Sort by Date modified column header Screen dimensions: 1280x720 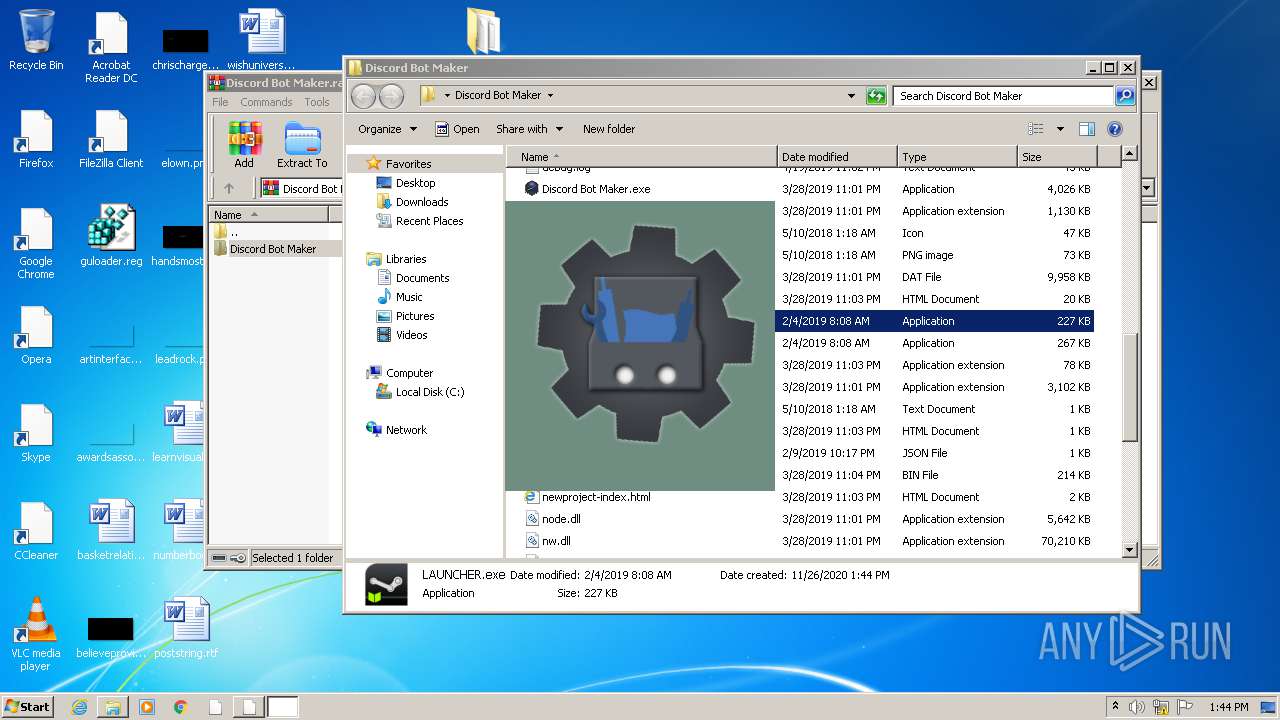pos(837,157)
